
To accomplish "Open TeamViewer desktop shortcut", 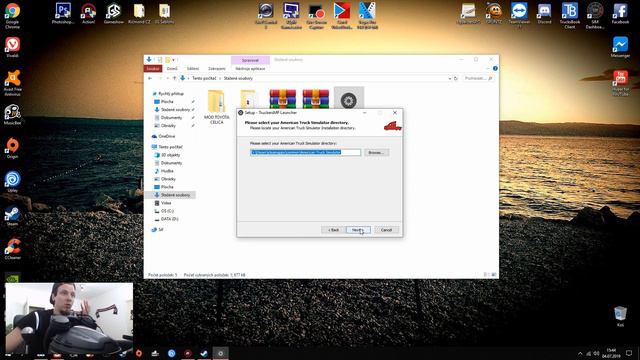I will tap(519, 16).
